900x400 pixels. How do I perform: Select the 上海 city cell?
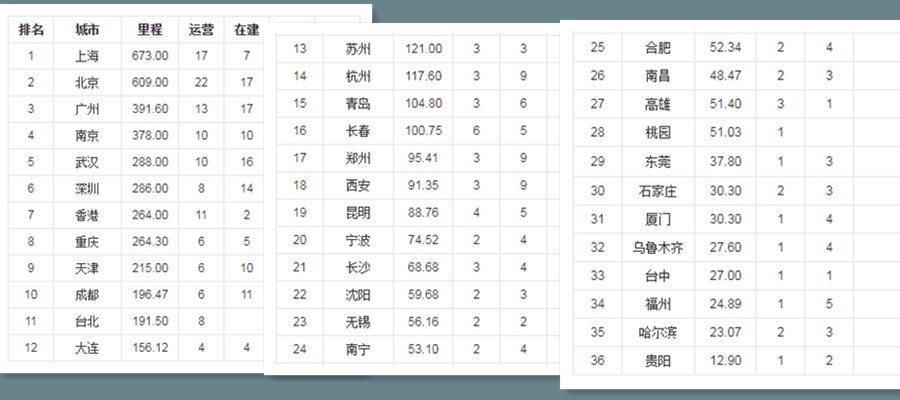[87, 56]
